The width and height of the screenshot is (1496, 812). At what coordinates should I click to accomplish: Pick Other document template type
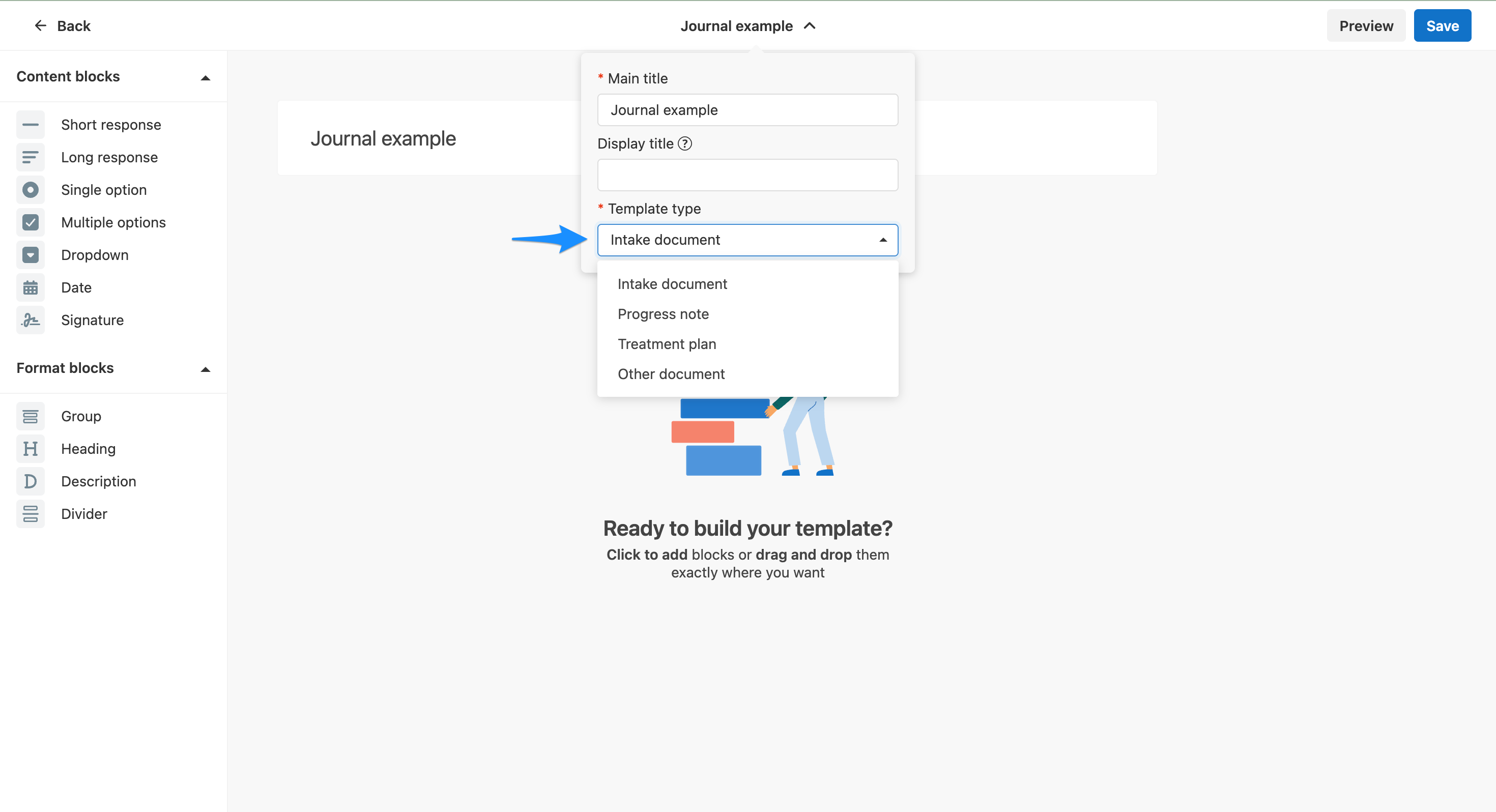[747, 374]
